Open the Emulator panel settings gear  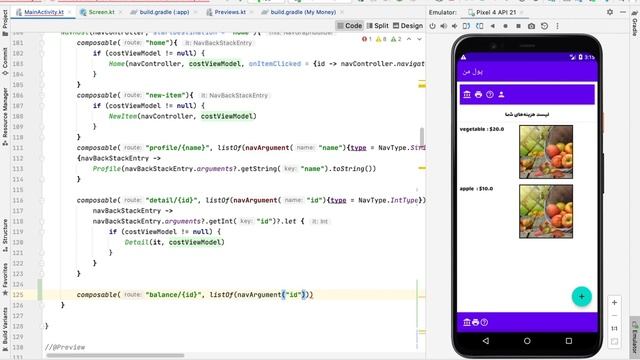pos(610,12)
